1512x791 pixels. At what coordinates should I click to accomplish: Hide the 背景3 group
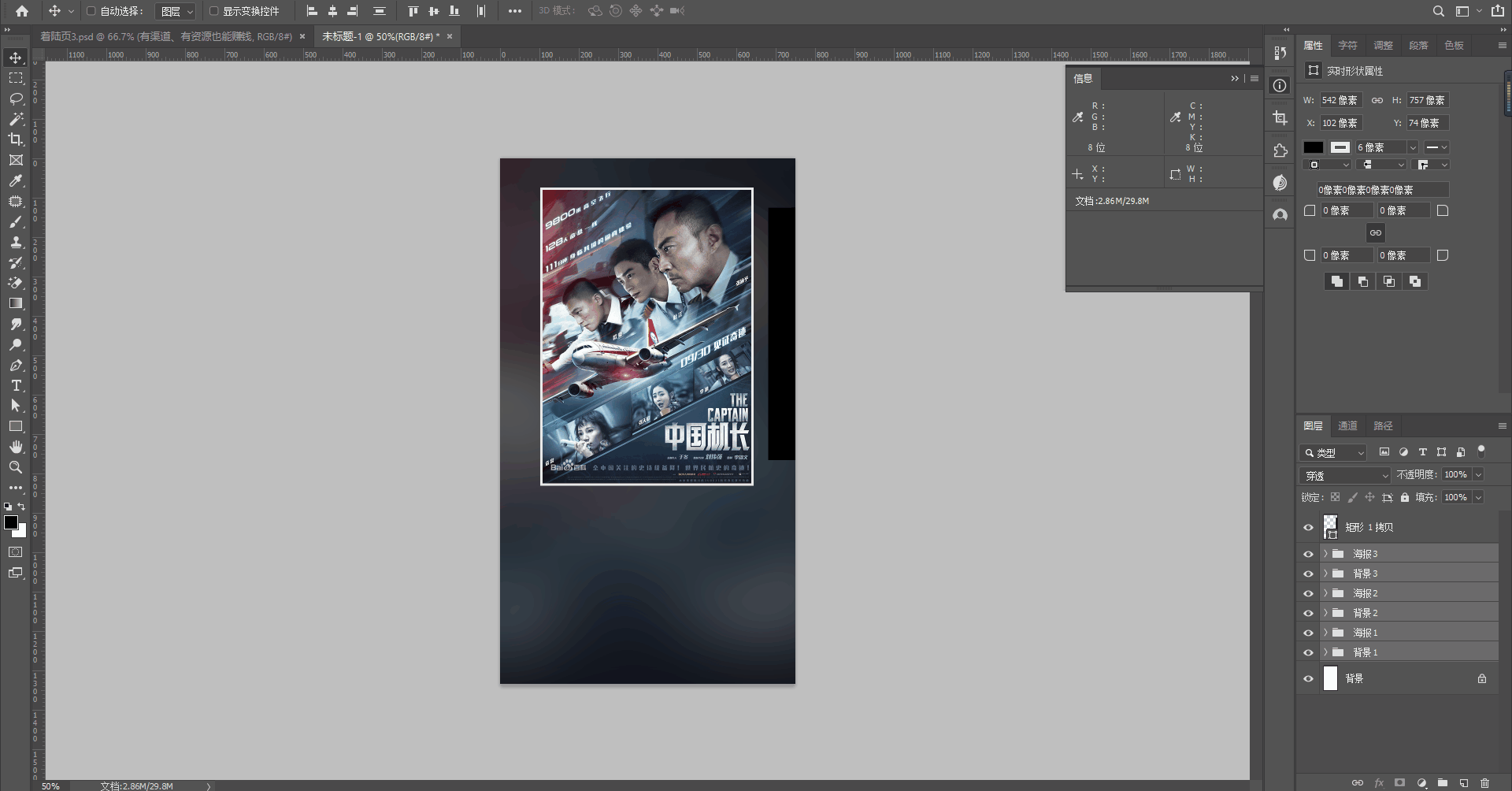pyautogui.click(x=1308, y=574)
